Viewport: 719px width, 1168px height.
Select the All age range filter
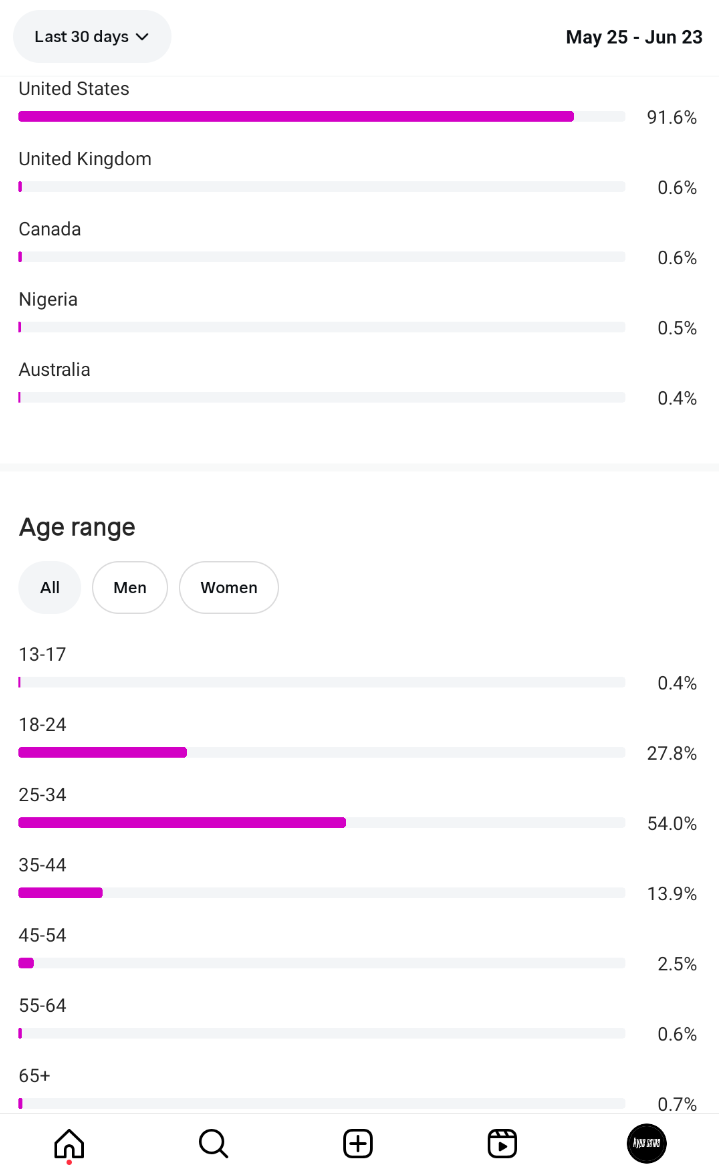pos(50,588)
